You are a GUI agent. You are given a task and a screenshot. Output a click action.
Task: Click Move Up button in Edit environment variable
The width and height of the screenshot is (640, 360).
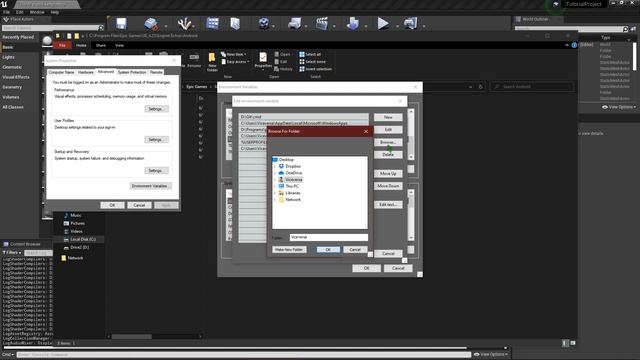click(388, 173)
